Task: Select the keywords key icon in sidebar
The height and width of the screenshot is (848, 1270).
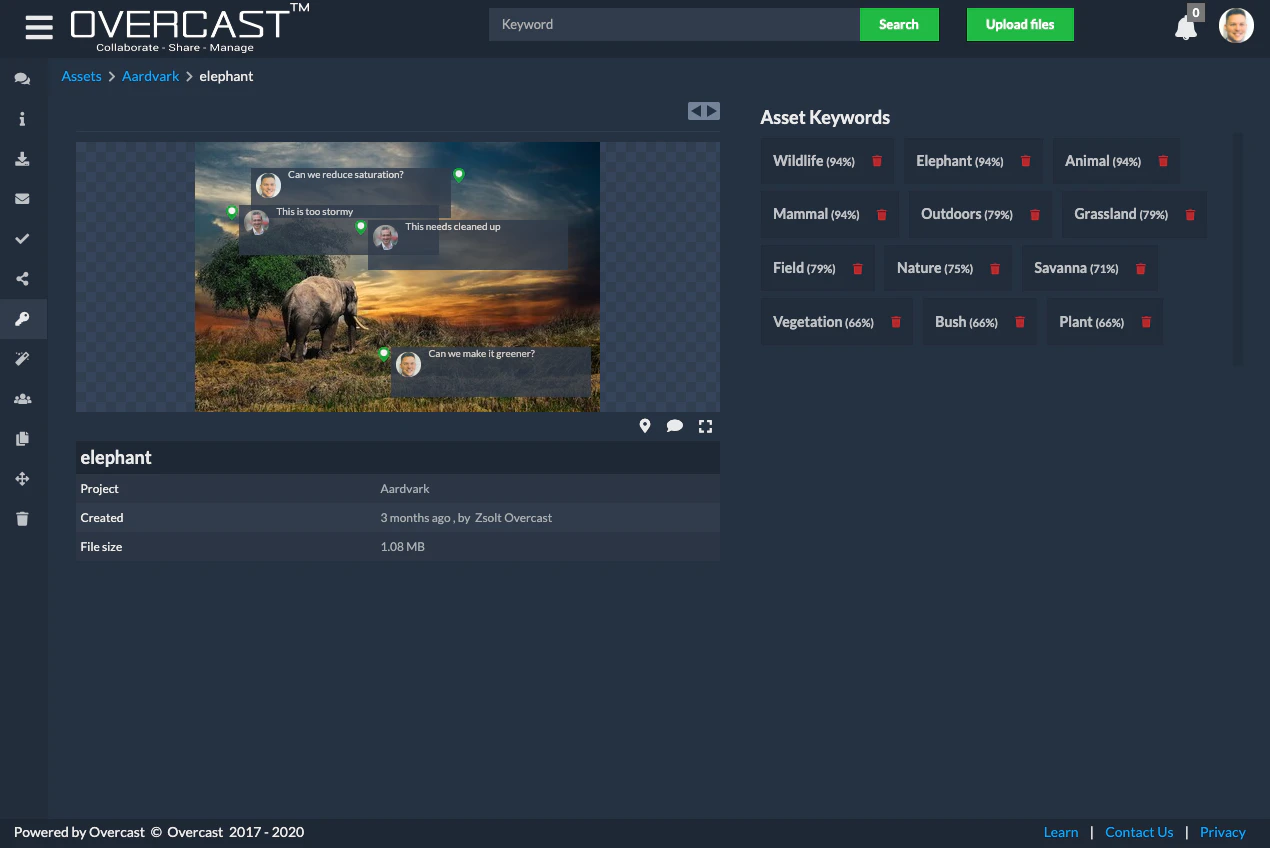Action: click(x=22, y=319)
